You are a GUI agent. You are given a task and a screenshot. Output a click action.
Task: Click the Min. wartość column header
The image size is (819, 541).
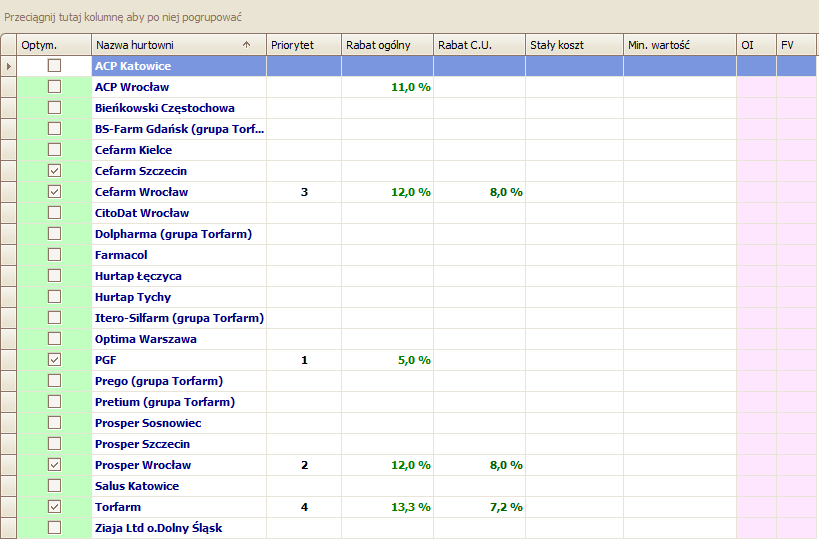pos(678,45)
